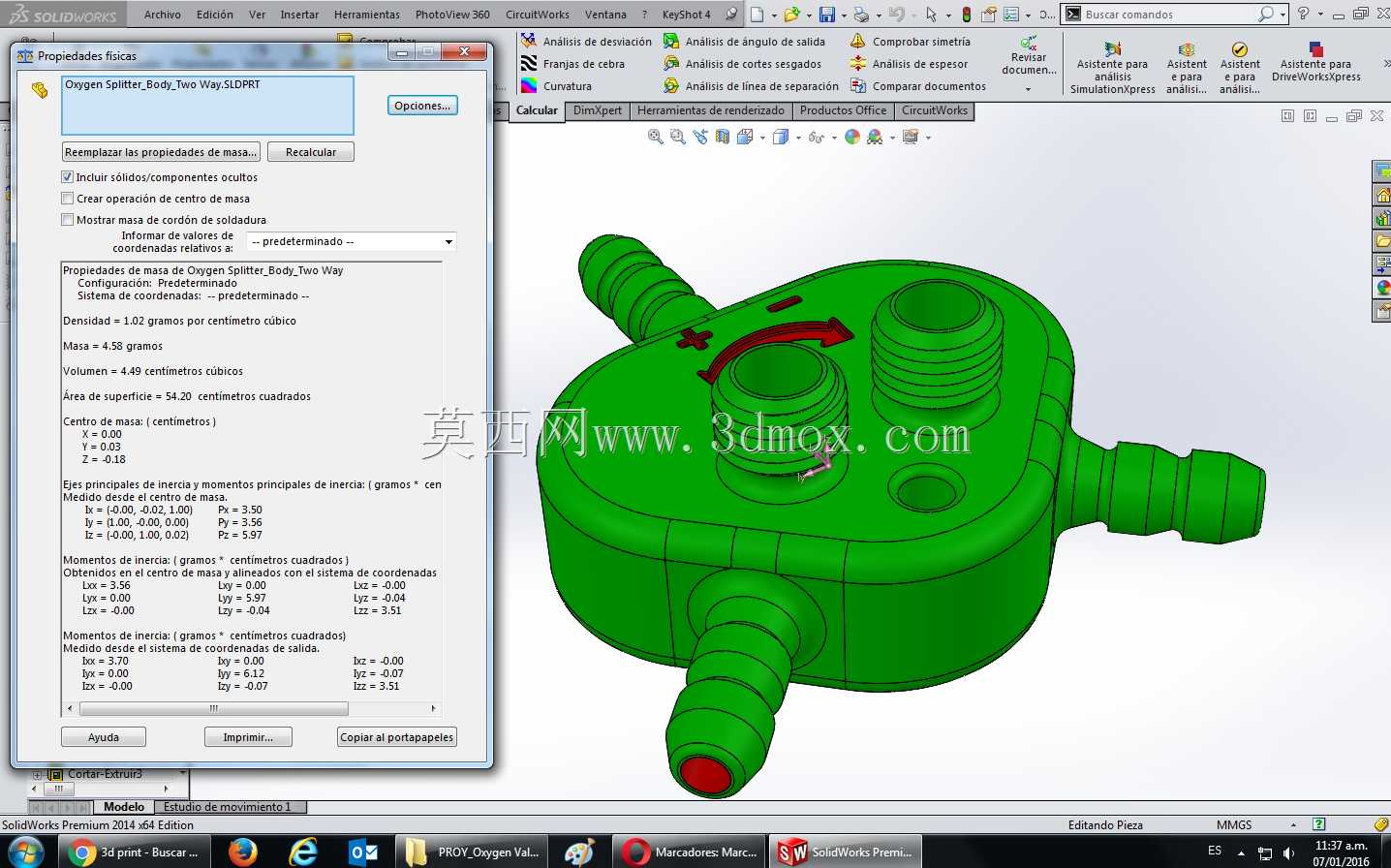Image resolution: width=1391 pixels, height=868 pixels.
Task: Click the Imprimir... button
Action: 248,737
